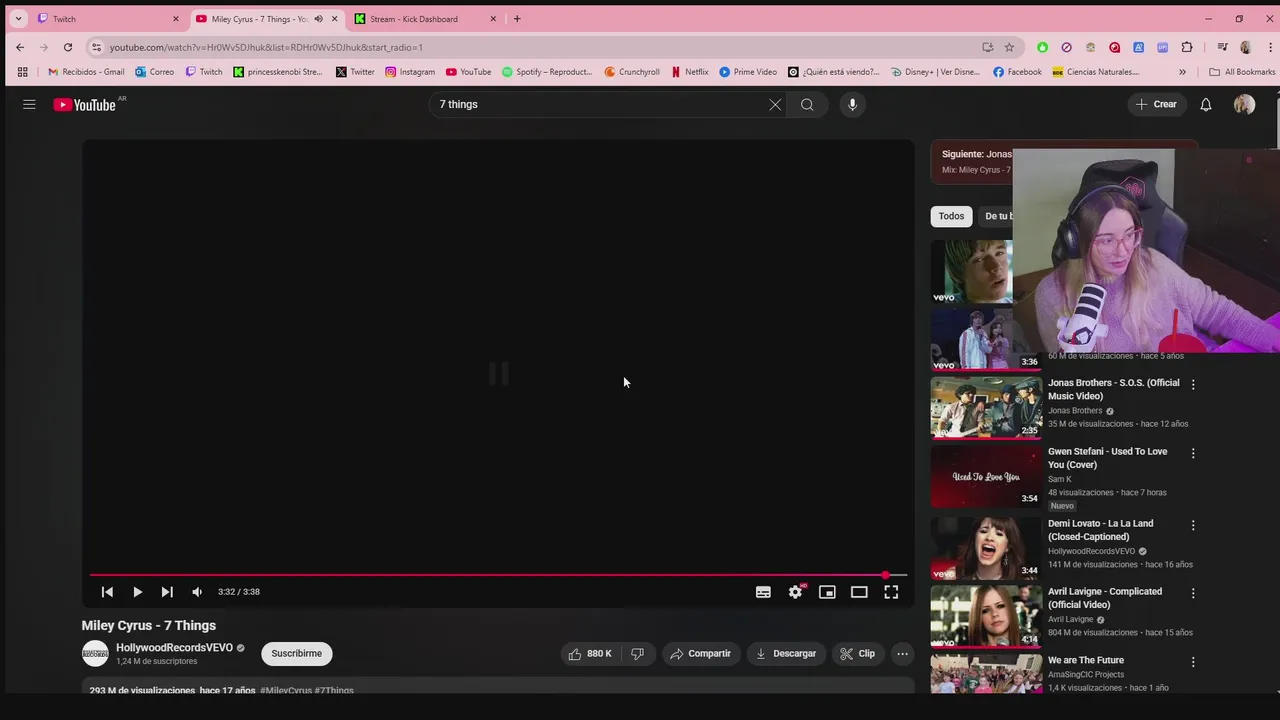This screenshot has width=1280, height=720.
Task: Toggle subtitles in the player
Action: click(x=763, y=592)
